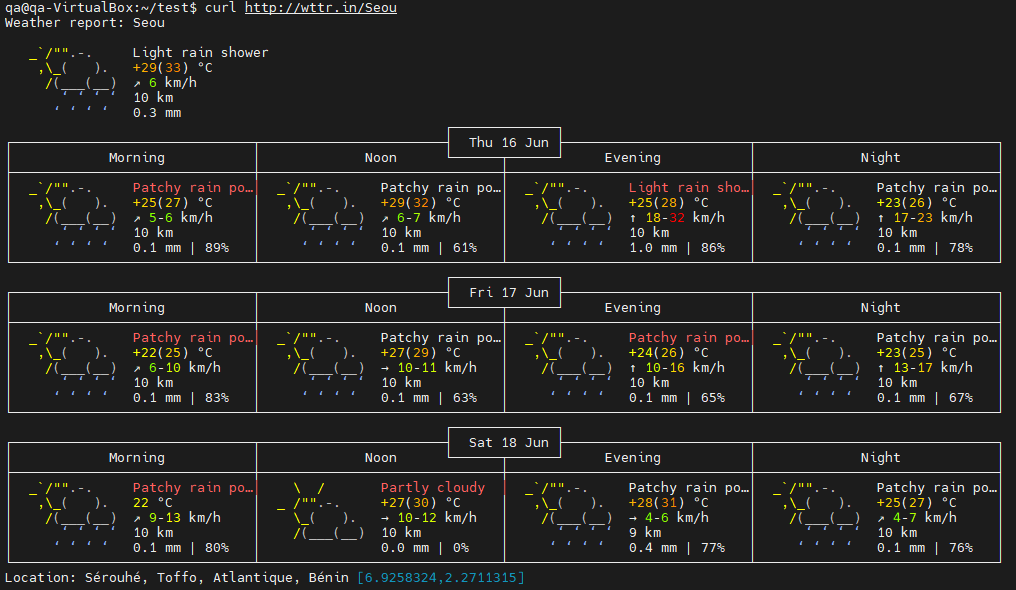Click the Fri 17 Jun Noon weather icon

click(x=321, y=367)
